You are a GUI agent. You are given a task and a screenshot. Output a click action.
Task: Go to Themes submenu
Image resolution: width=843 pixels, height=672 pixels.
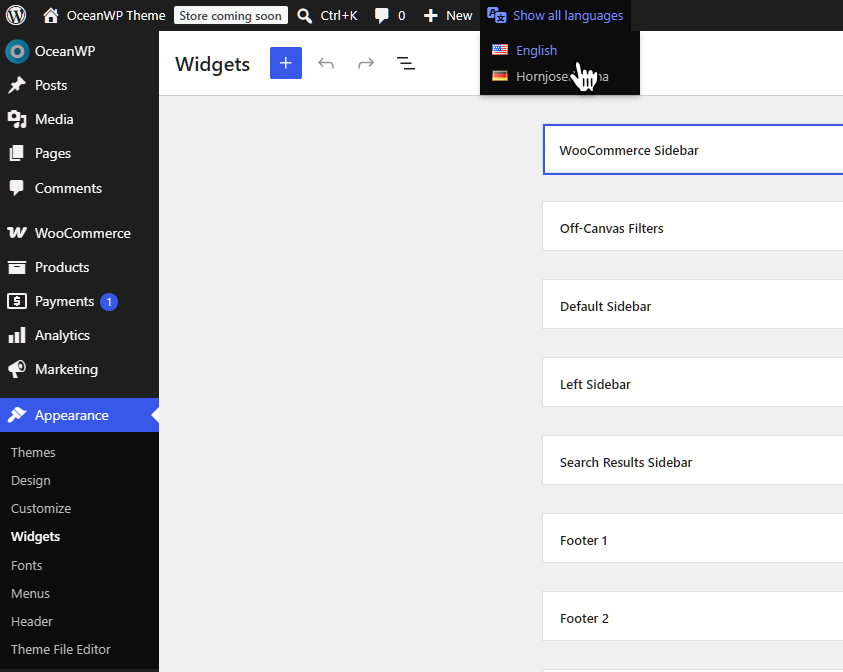33,453
